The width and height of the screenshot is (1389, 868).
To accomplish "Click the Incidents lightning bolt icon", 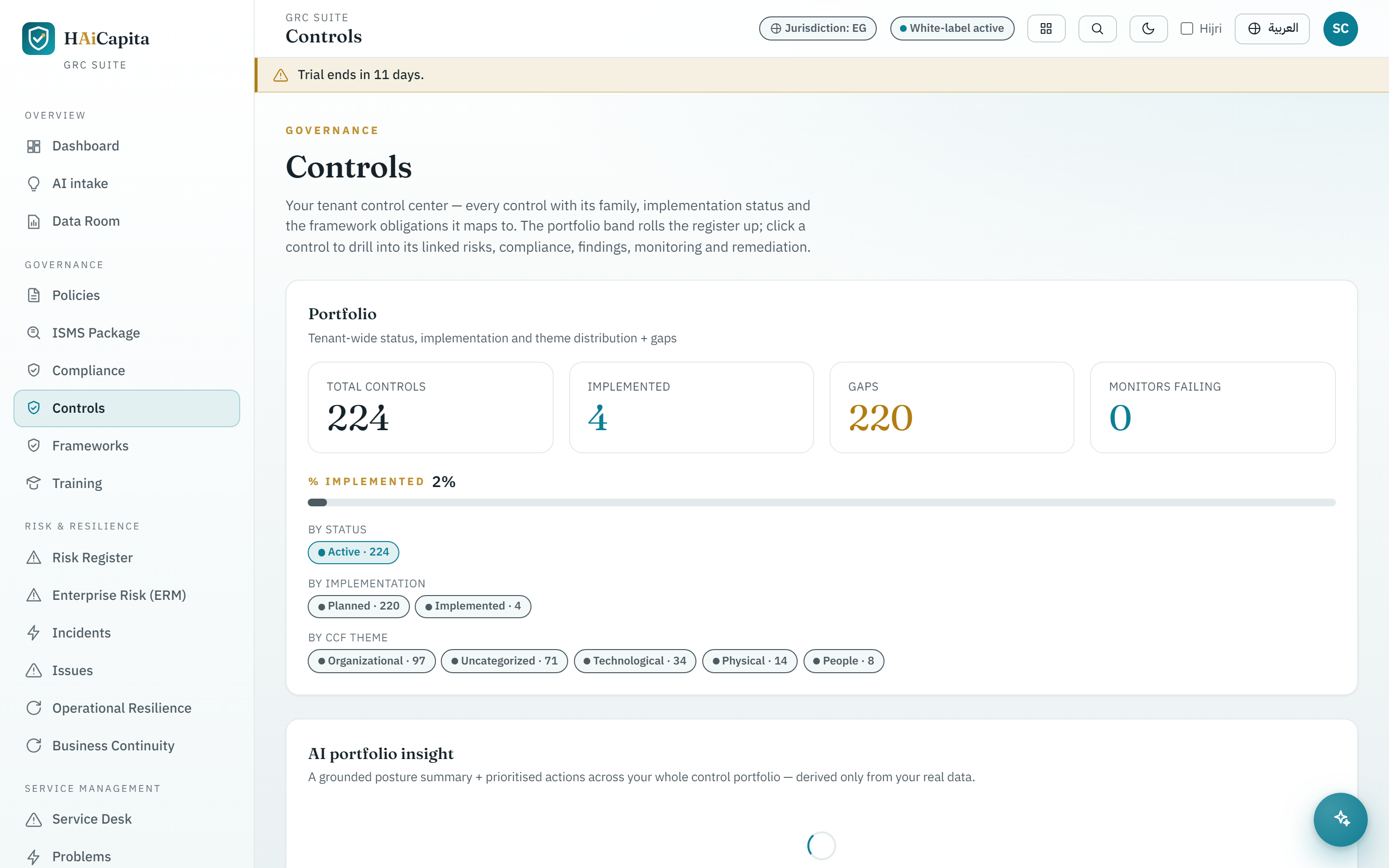I will click(x=34, y=633).
